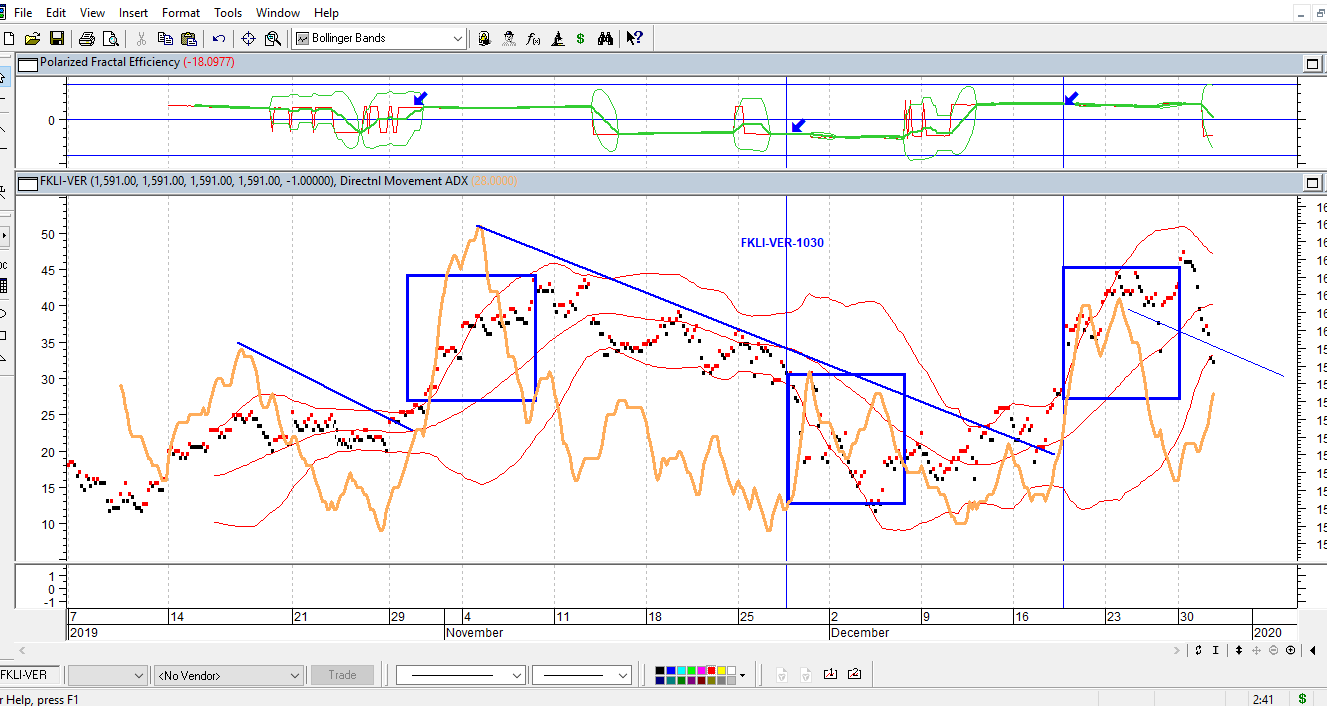Open the Tools menu
Viewport: 1327px width, 706px height.
pyautogui.click(x=228, y=13)
